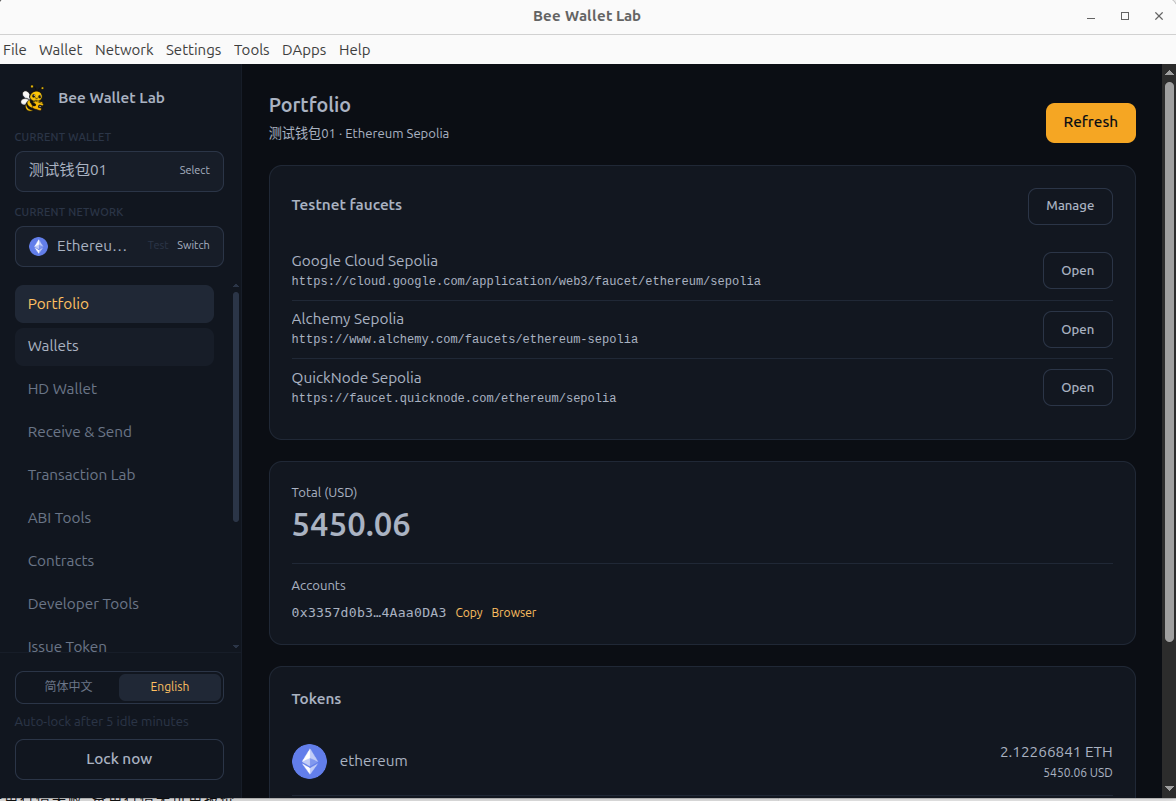Viewport: 1176px width, 801px height.
Task: Open the Developer Tools page
Action: pyautogui.click(x=114, y=604)
